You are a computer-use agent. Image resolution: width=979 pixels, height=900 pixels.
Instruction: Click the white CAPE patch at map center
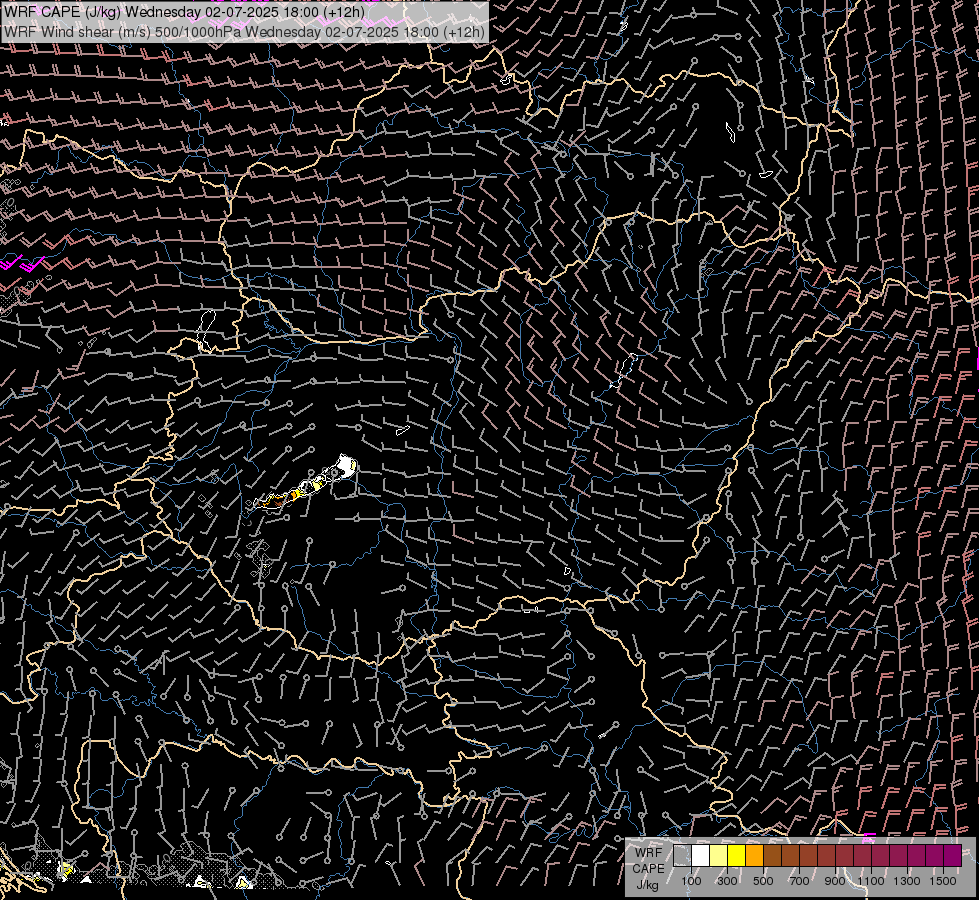coord(345,466)
